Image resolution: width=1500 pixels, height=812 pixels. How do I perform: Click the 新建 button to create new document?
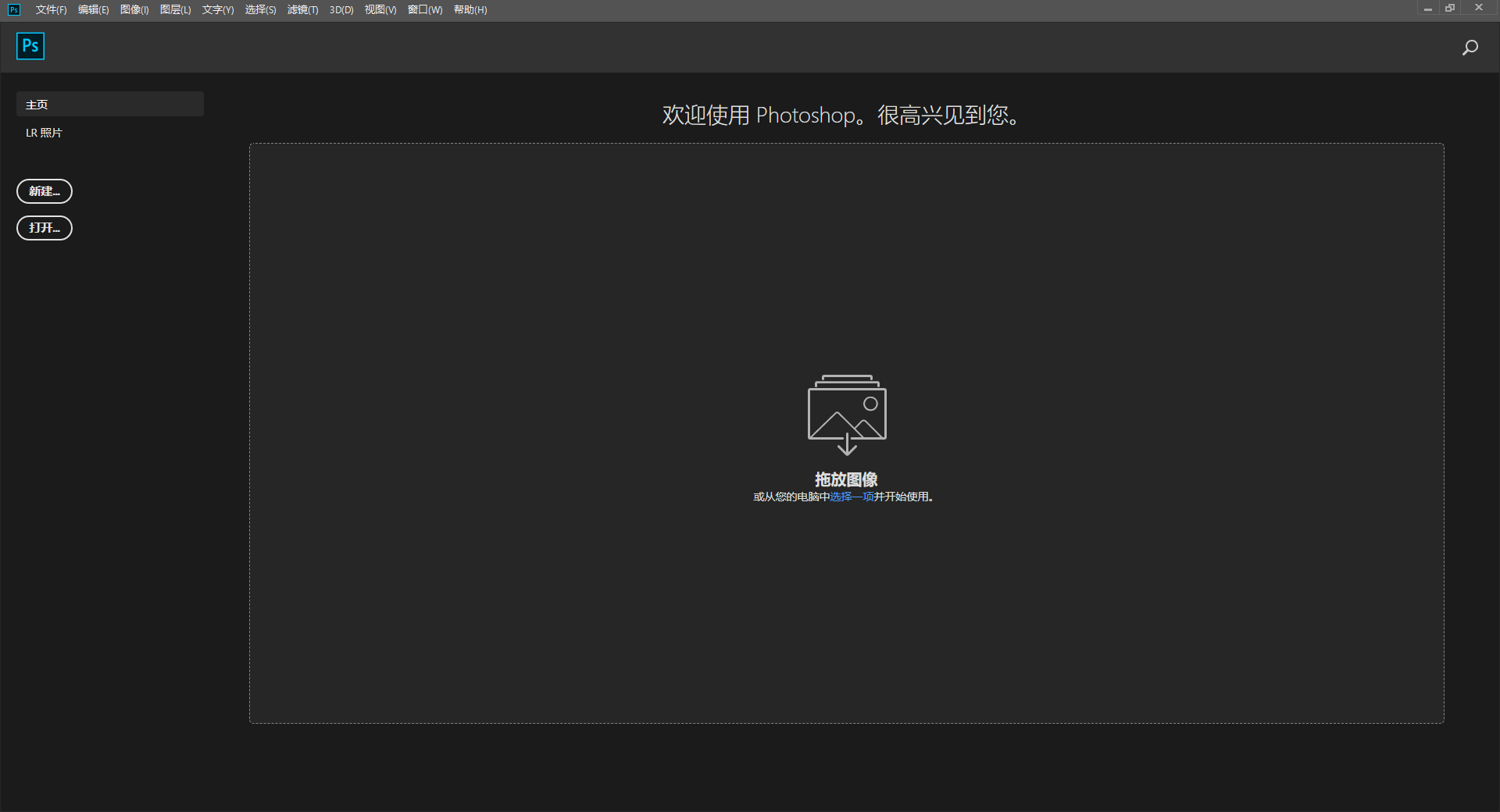(45, 191)
